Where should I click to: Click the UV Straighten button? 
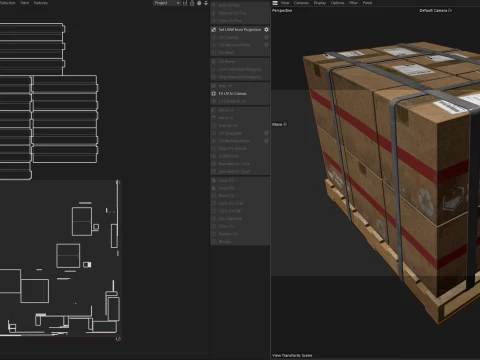point(240,133)
